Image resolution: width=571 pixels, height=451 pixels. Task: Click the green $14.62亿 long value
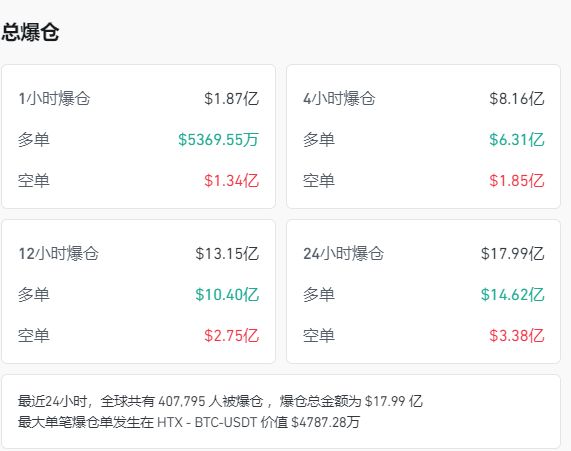[x=512, y=295]
